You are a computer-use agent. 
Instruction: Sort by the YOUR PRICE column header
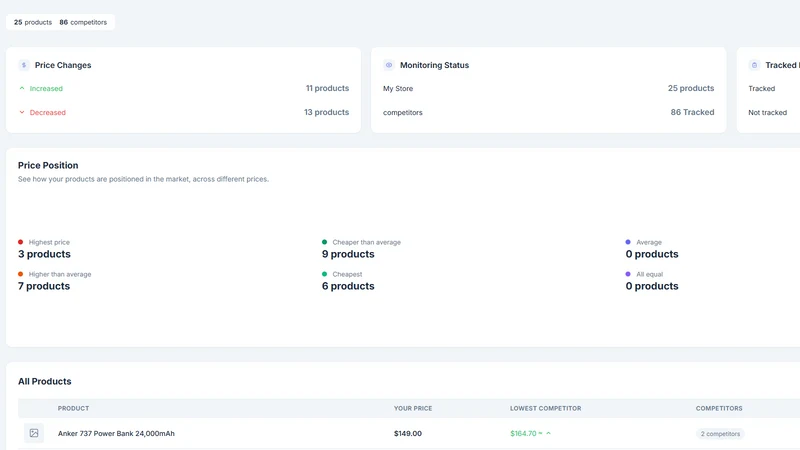tap(413, 408)
